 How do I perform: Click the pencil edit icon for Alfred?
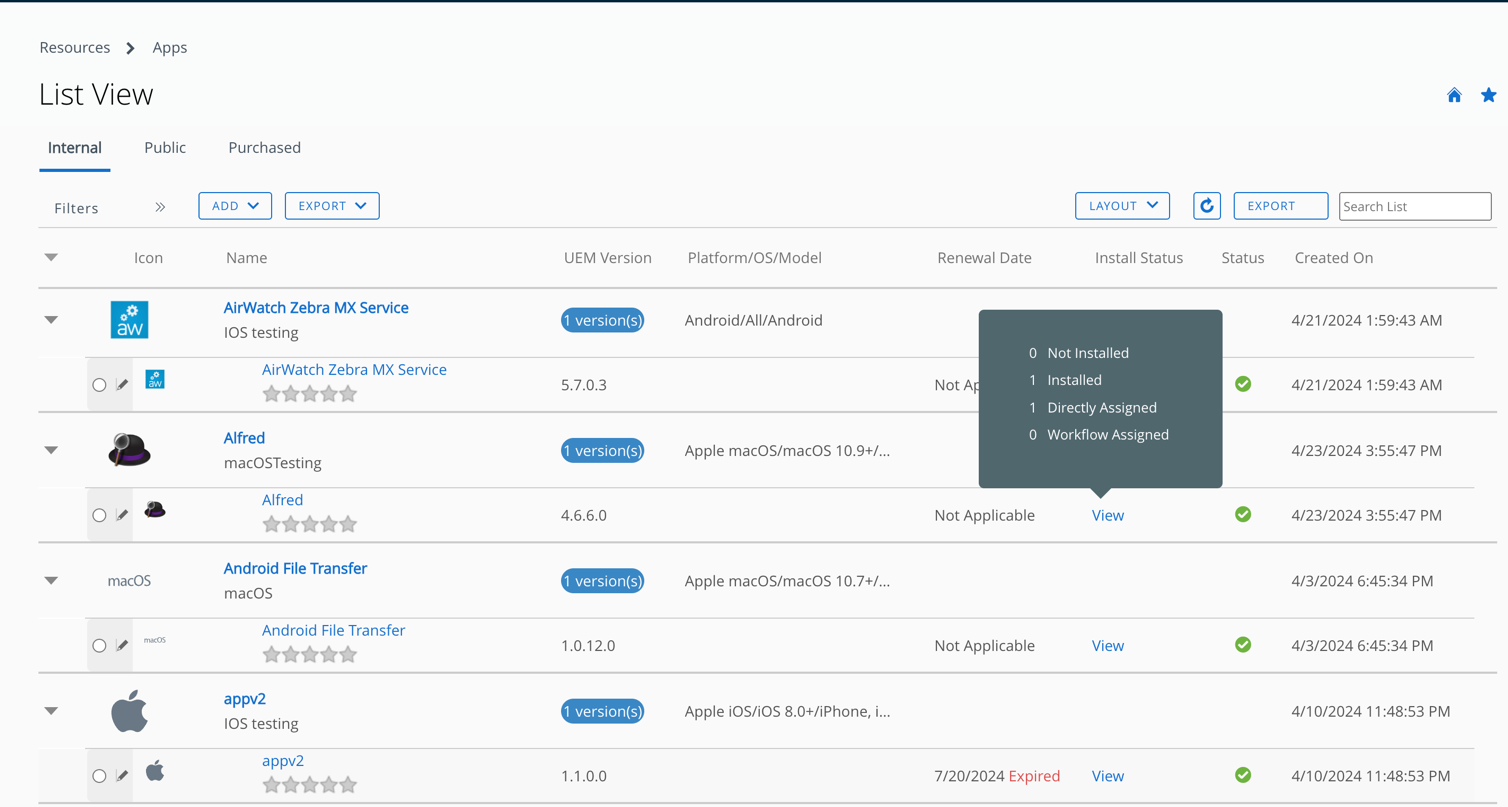tap(122, 515)
